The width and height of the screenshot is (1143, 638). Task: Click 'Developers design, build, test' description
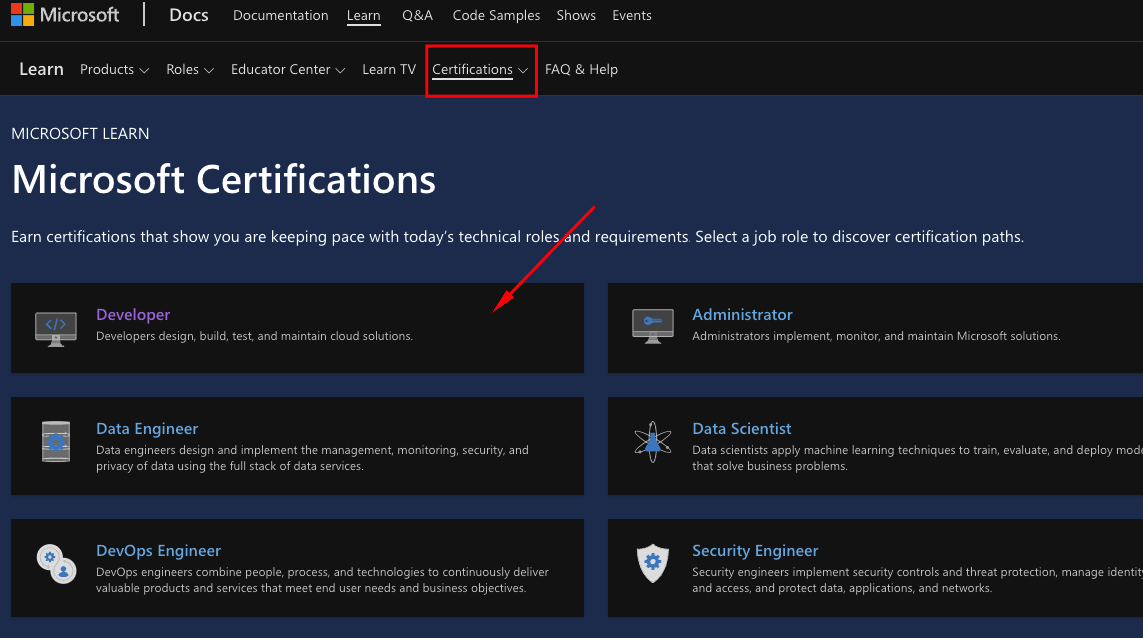coord(254,336)
